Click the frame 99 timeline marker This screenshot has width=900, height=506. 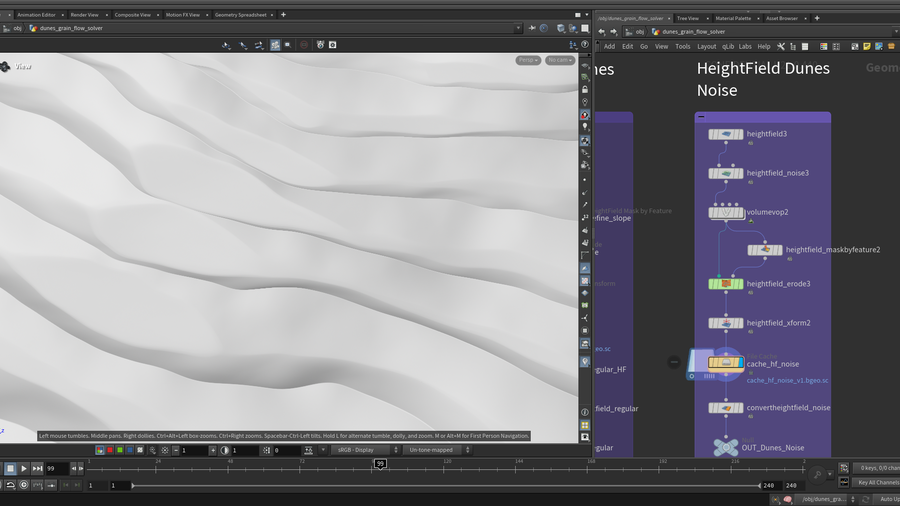pos(380,464)
